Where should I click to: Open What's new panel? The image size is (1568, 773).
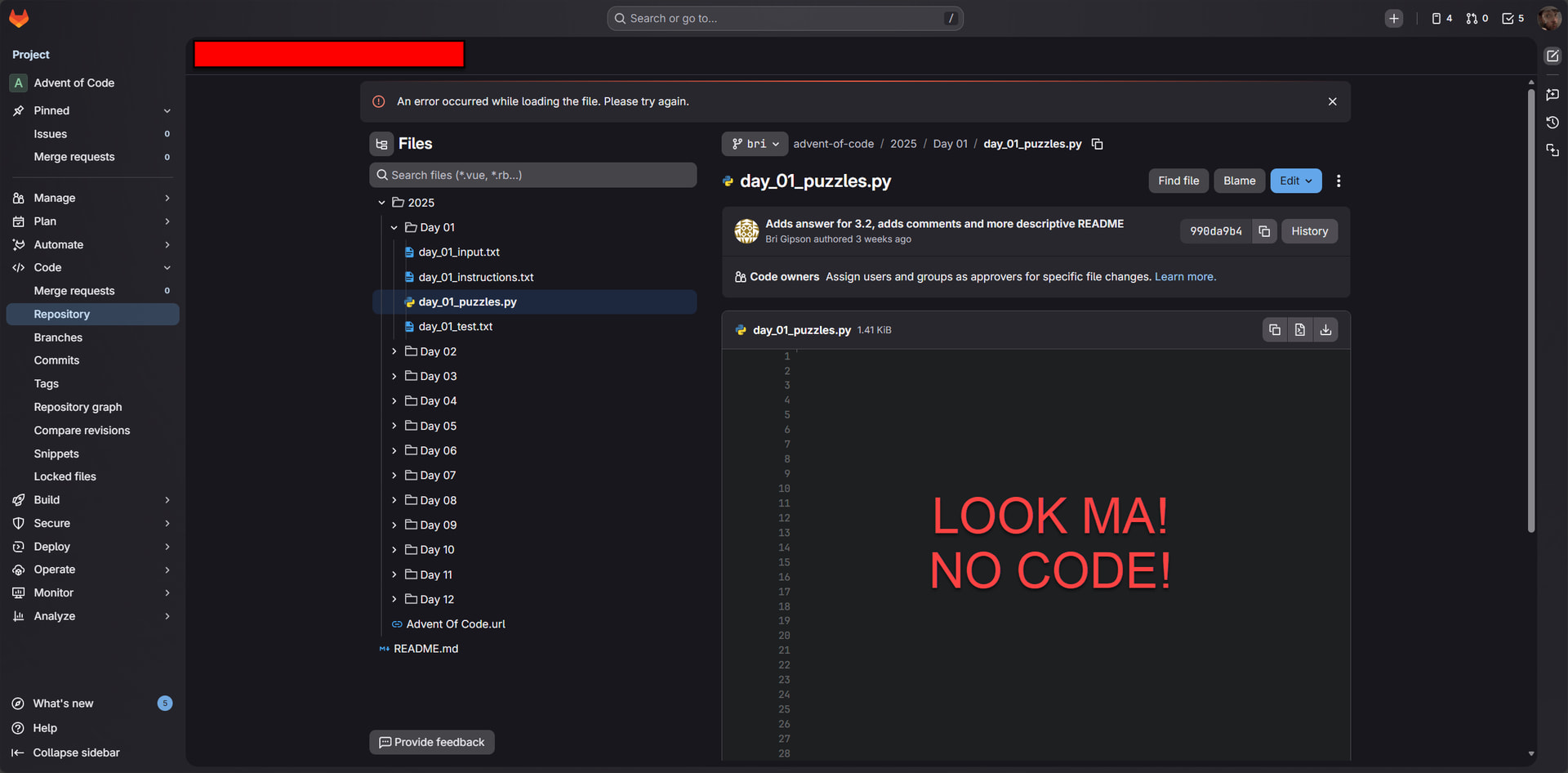(91, 704)
